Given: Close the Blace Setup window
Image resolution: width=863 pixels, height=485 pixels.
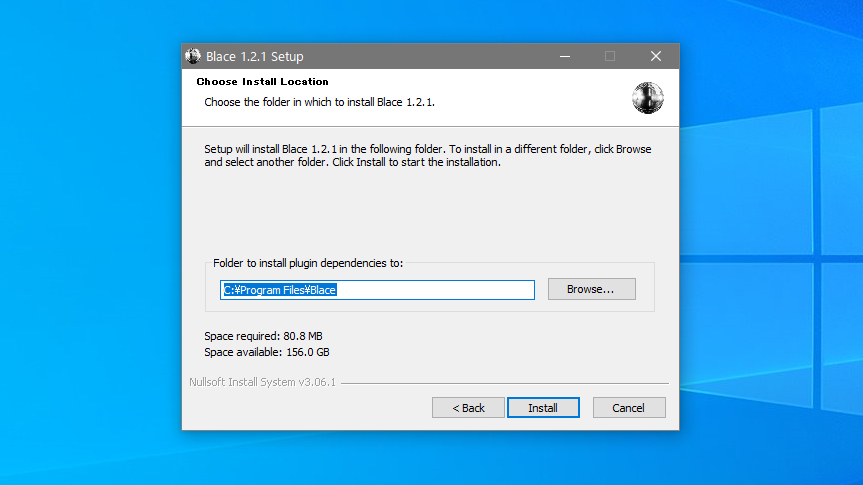Looking at the screenshot, I should [656, 56].
